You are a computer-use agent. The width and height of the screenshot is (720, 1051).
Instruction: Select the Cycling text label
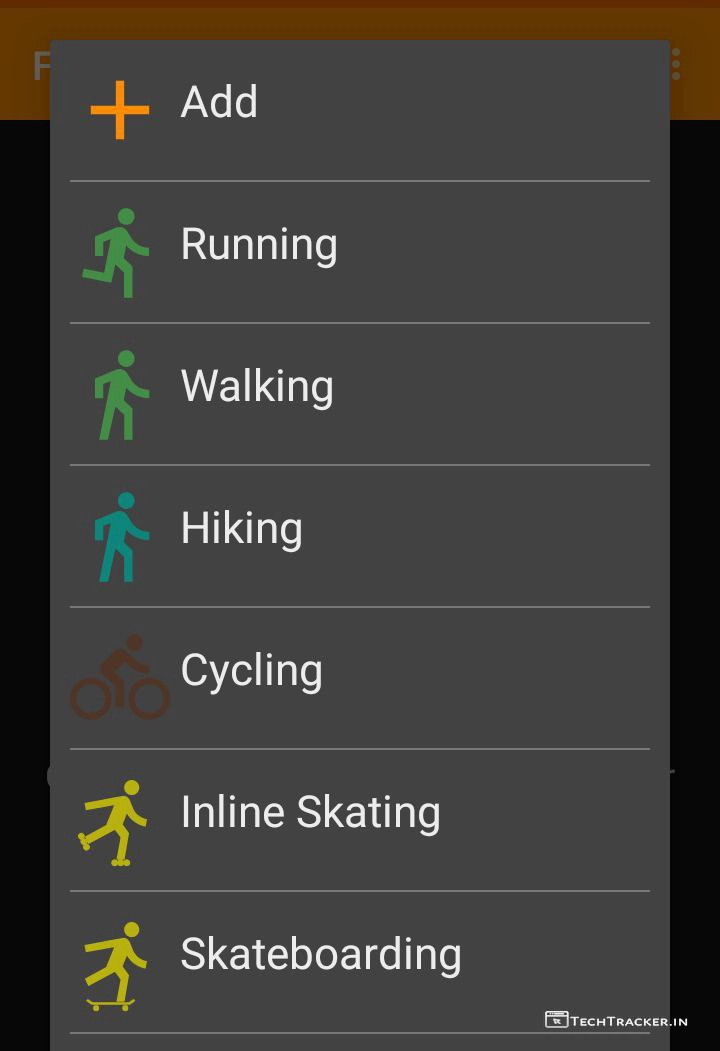pos(251,671)
